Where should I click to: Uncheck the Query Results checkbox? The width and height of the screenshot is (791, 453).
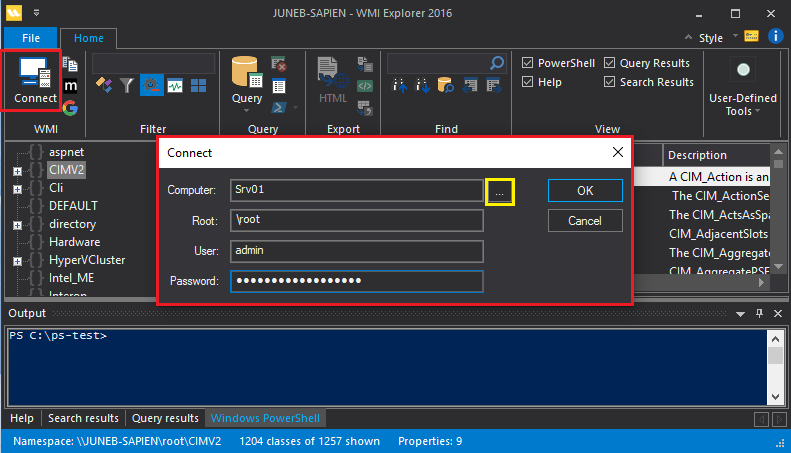tap(609, 63)
